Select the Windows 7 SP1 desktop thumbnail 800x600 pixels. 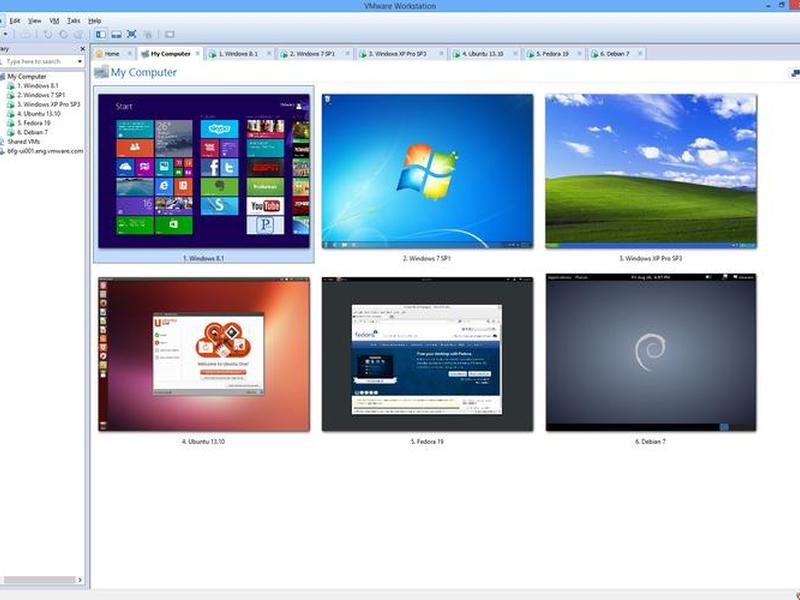point(427,171)
